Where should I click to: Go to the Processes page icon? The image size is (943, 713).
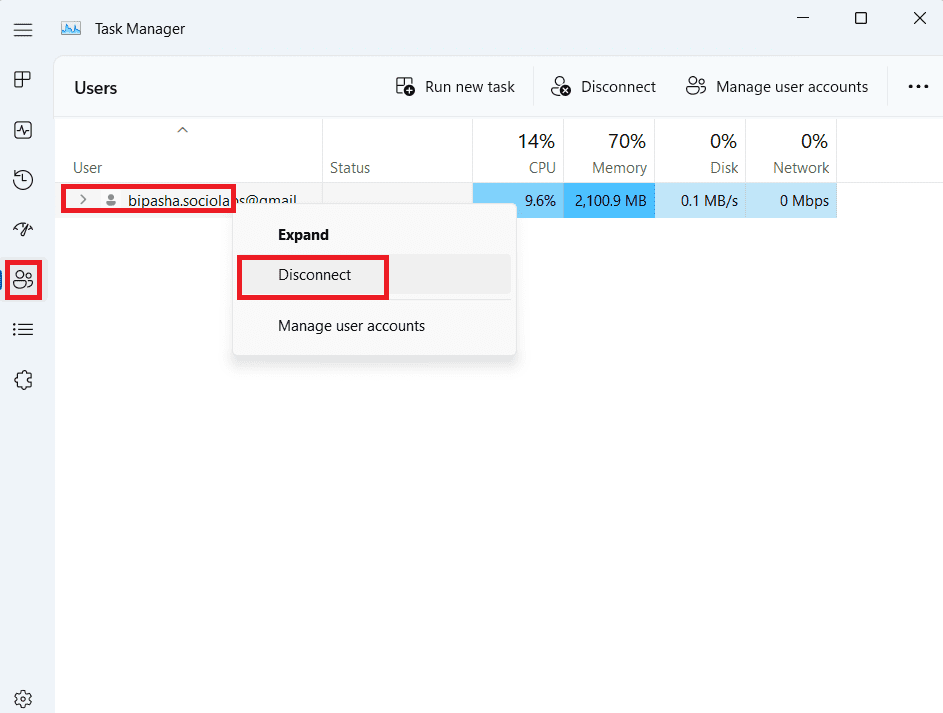tap(23, 80)
